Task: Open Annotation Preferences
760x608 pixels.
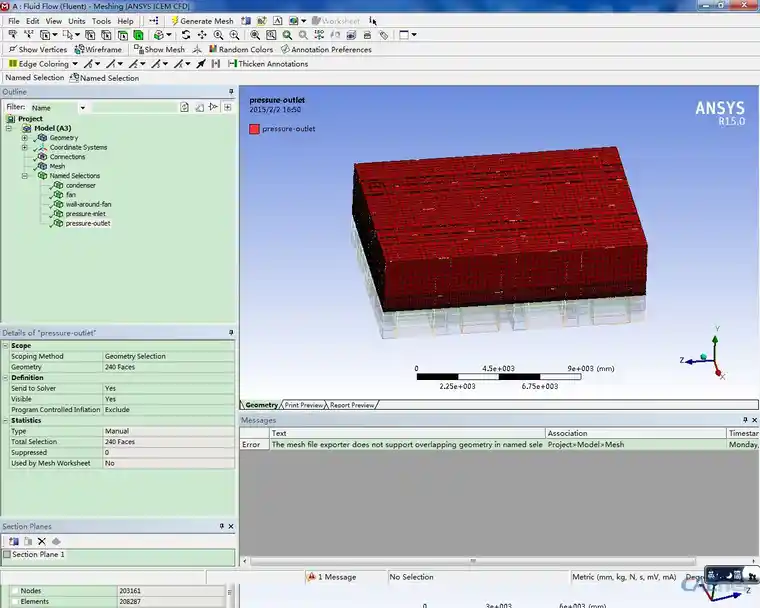Action: 327,49
